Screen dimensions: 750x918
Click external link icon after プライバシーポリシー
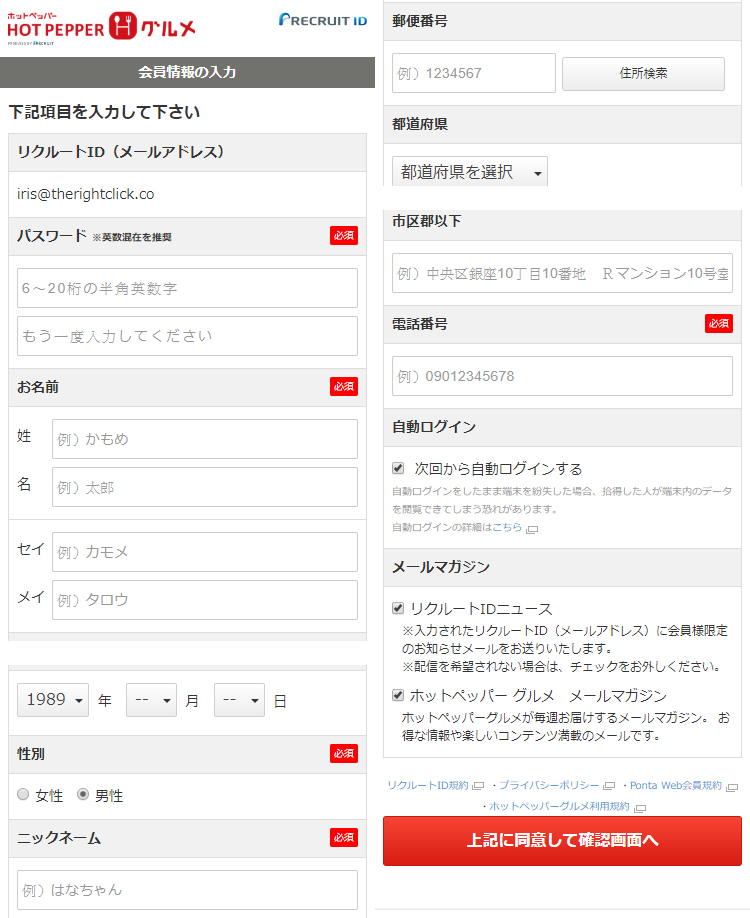click(x=609, y=786)
